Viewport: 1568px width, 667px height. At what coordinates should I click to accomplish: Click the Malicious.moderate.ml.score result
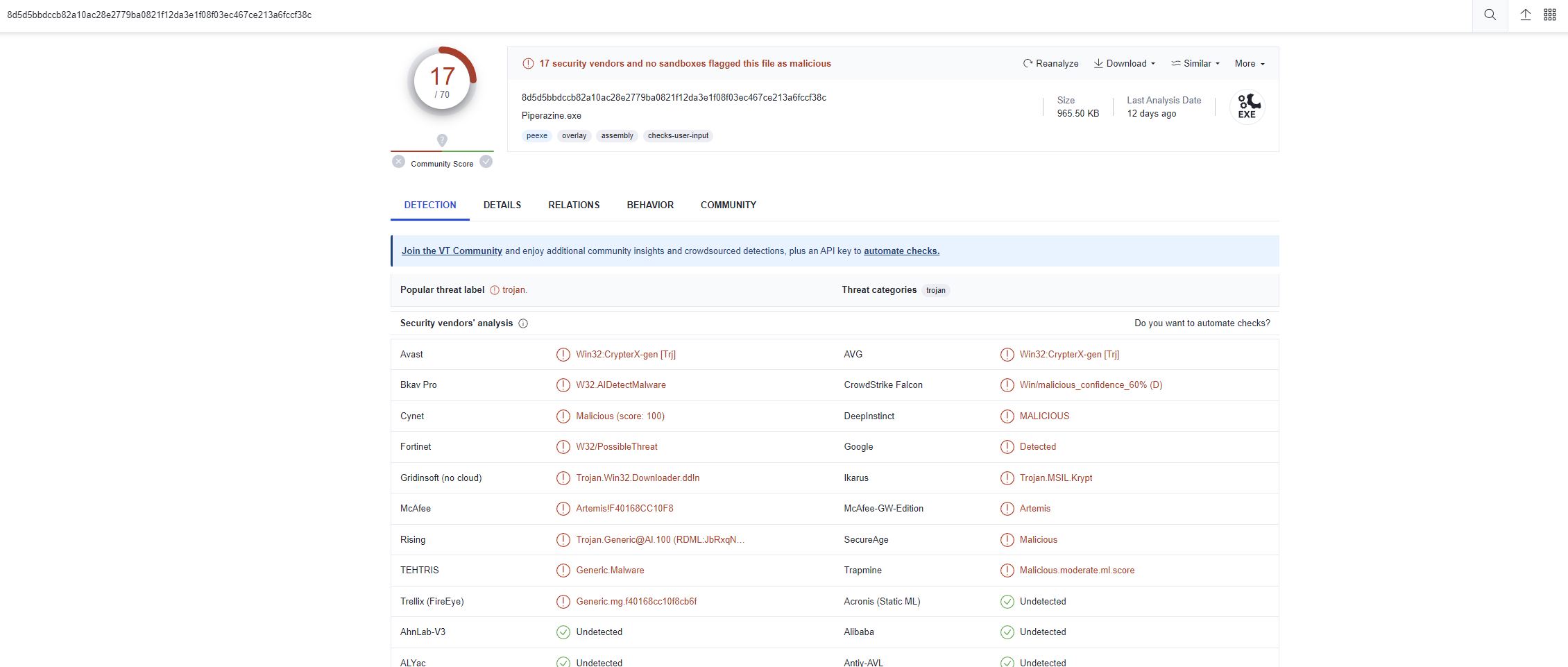[1077, 571]
